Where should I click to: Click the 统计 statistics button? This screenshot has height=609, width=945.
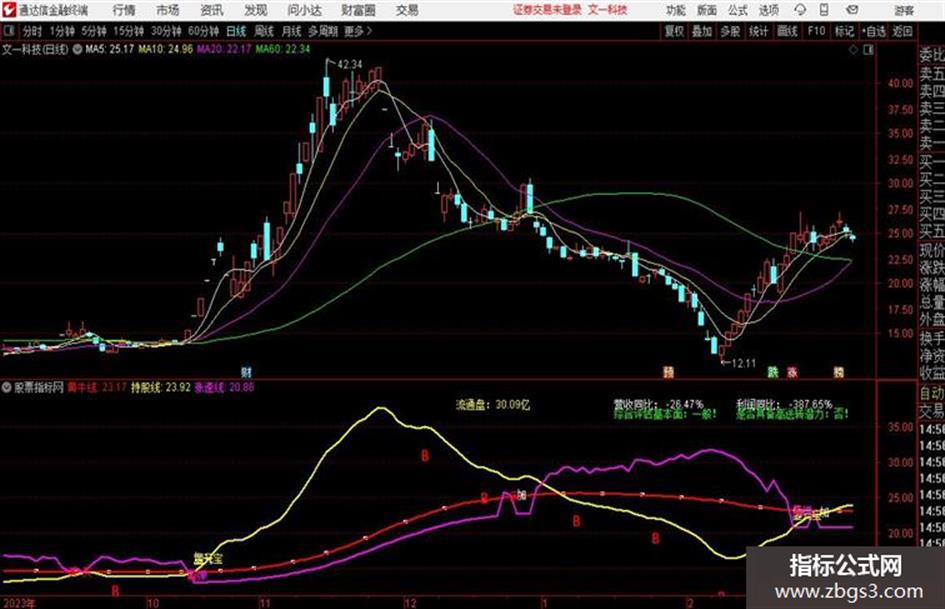click(758, 31)
